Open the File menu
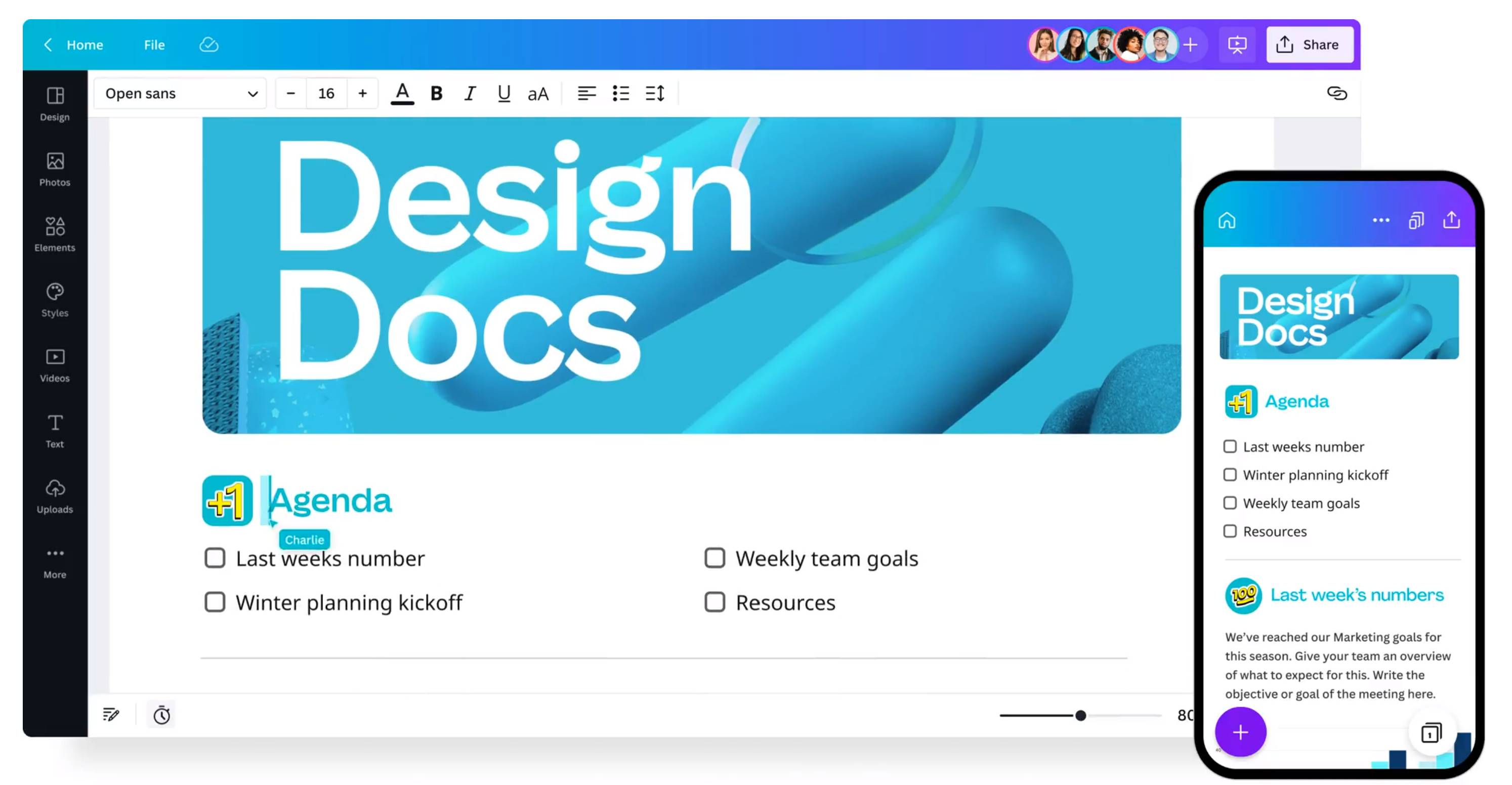 [153, 44]
